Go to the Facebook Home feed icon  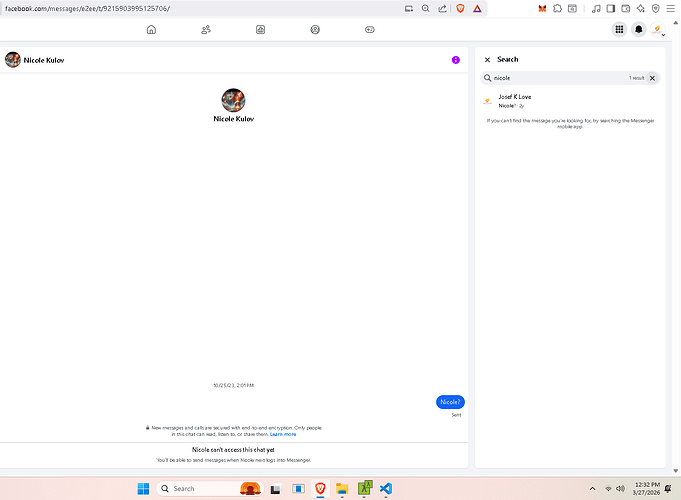click(x=151, y=30)
